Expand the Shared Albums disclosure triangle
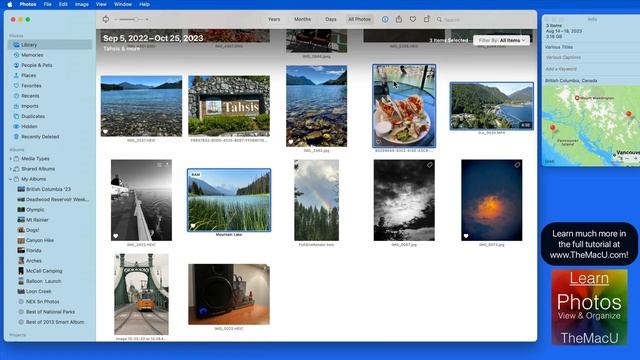Viewport: 640px width, 360px height. [x=11, y=169]
